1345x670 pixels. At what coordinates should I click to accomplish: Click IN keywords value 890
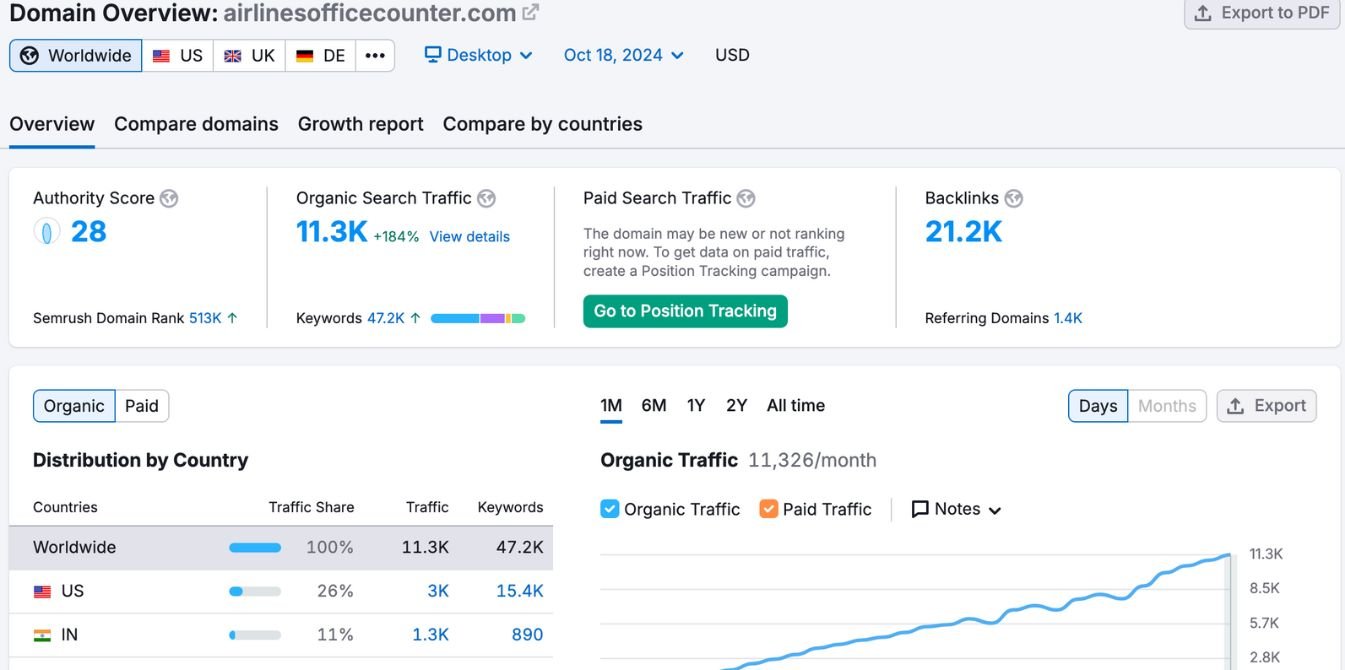[x=527, y=634]
